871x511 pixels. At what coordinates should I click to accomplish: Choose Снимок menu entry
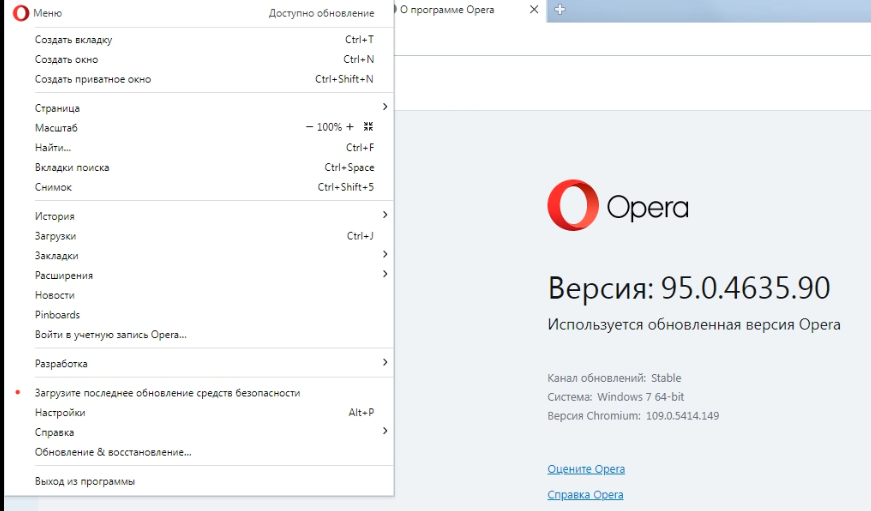coord(199,187)
